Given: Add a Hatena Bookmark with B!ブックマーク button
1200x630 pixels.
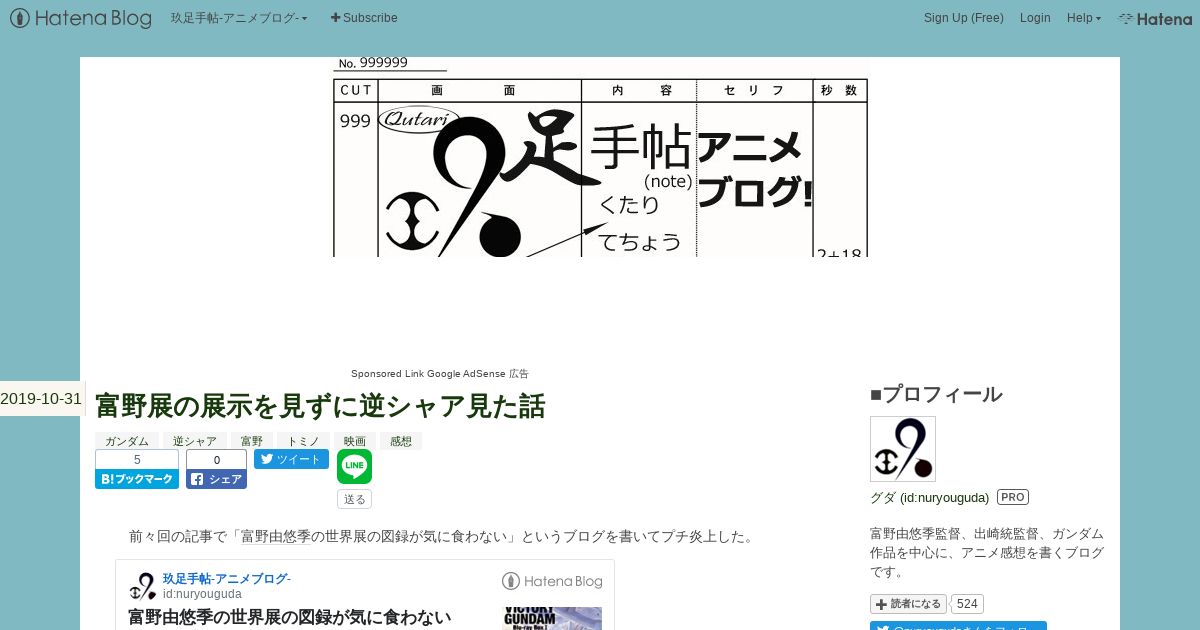Looking at the screenshot, I should pos(137,479).
